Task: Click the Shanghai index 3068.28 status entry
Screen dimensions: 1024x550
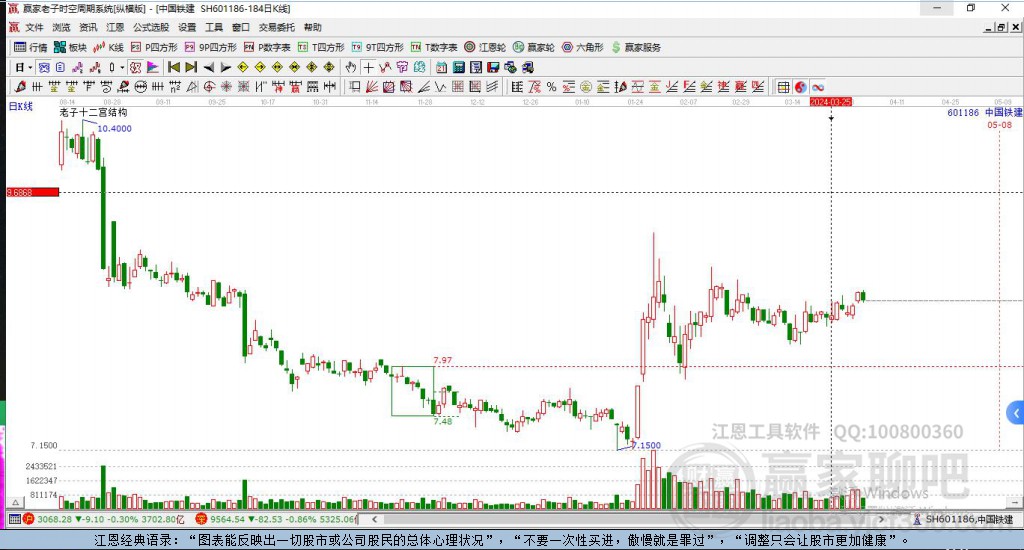Action: (x=104, y=519)
